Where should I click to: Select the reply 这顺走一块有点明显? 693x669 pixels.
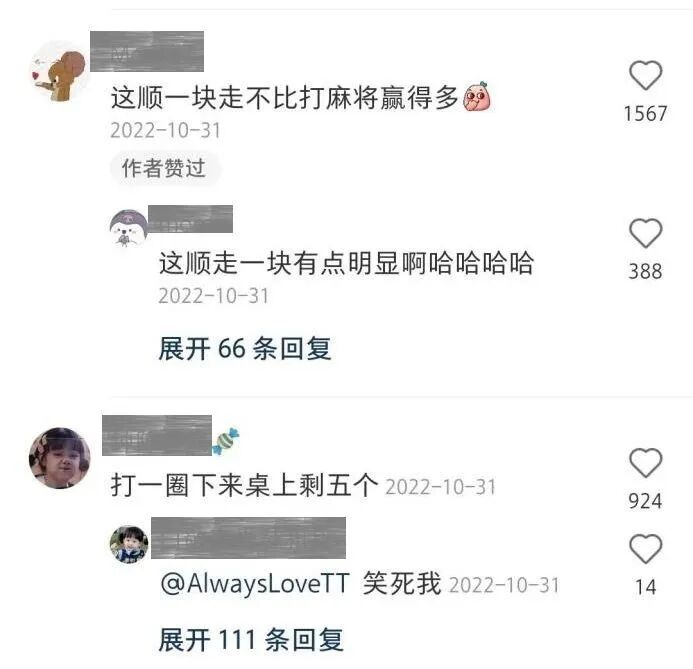click(346, 263)
